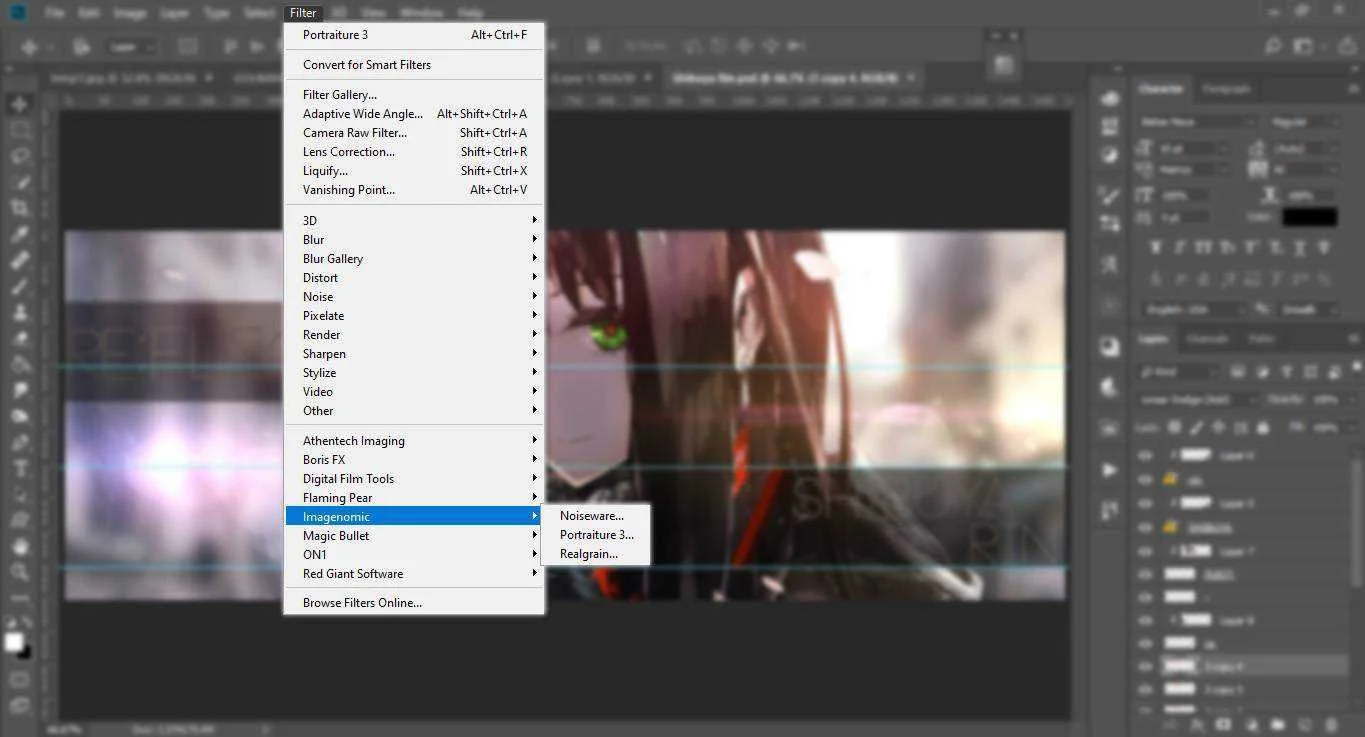The image size is (1365, 737).
Task: Select the Rectangular Marquee tool
Action: click(19, 131)
